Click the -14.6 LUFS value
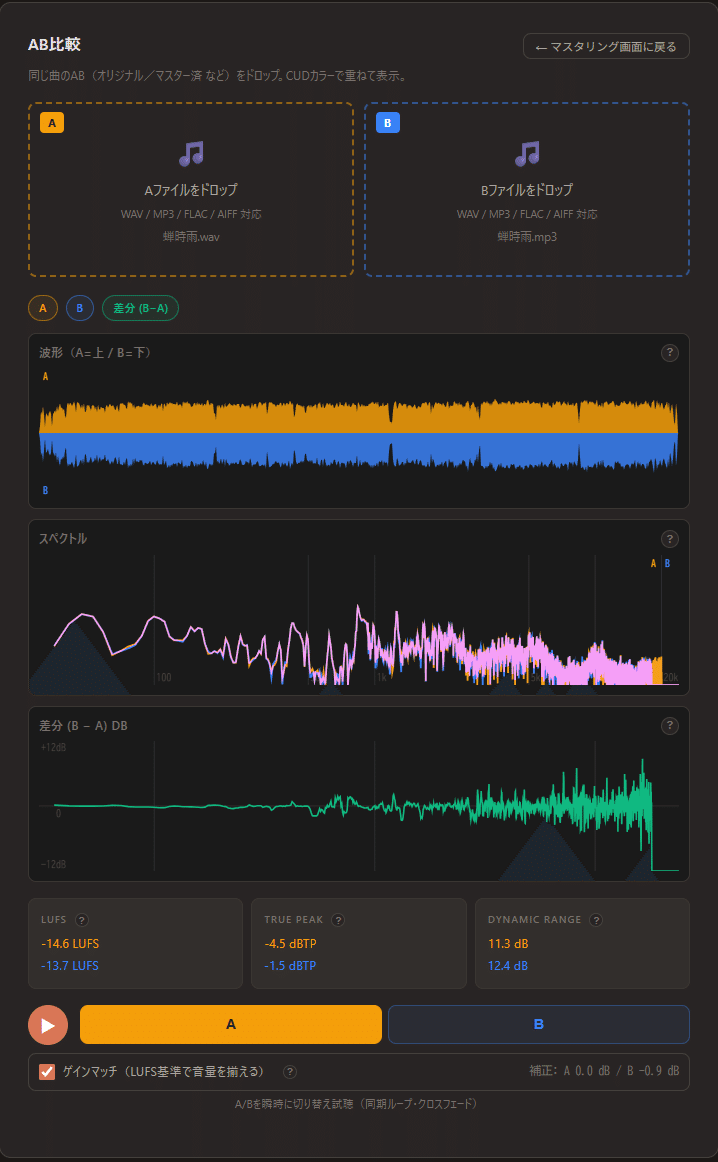The width and height of the screenshot is (718, 1162). [70, 944]
